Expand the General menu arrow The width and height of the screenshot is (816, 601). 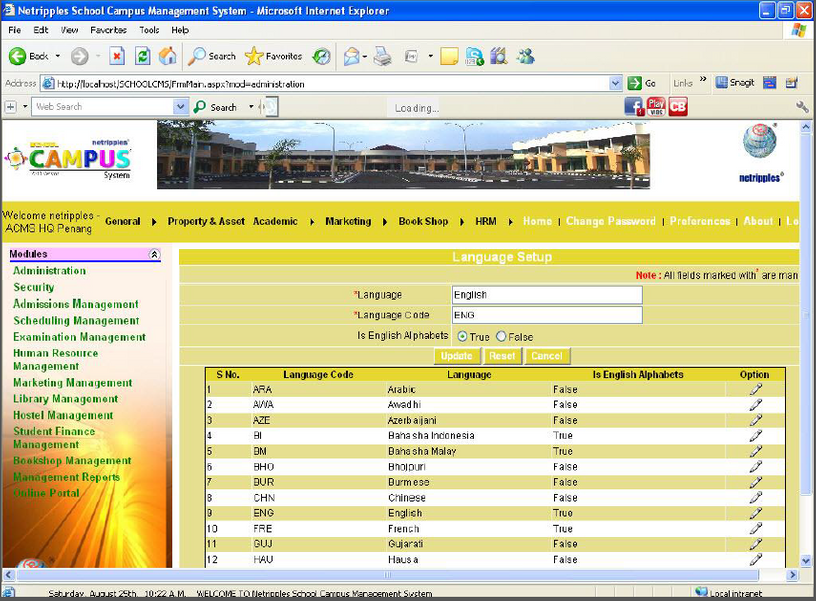point(154,222)
